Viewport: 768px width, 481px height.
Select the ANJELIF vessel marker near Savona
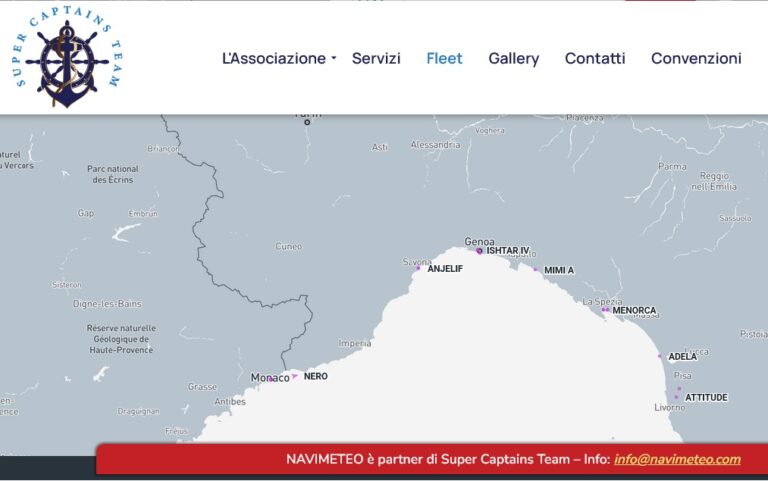[418, 268]
